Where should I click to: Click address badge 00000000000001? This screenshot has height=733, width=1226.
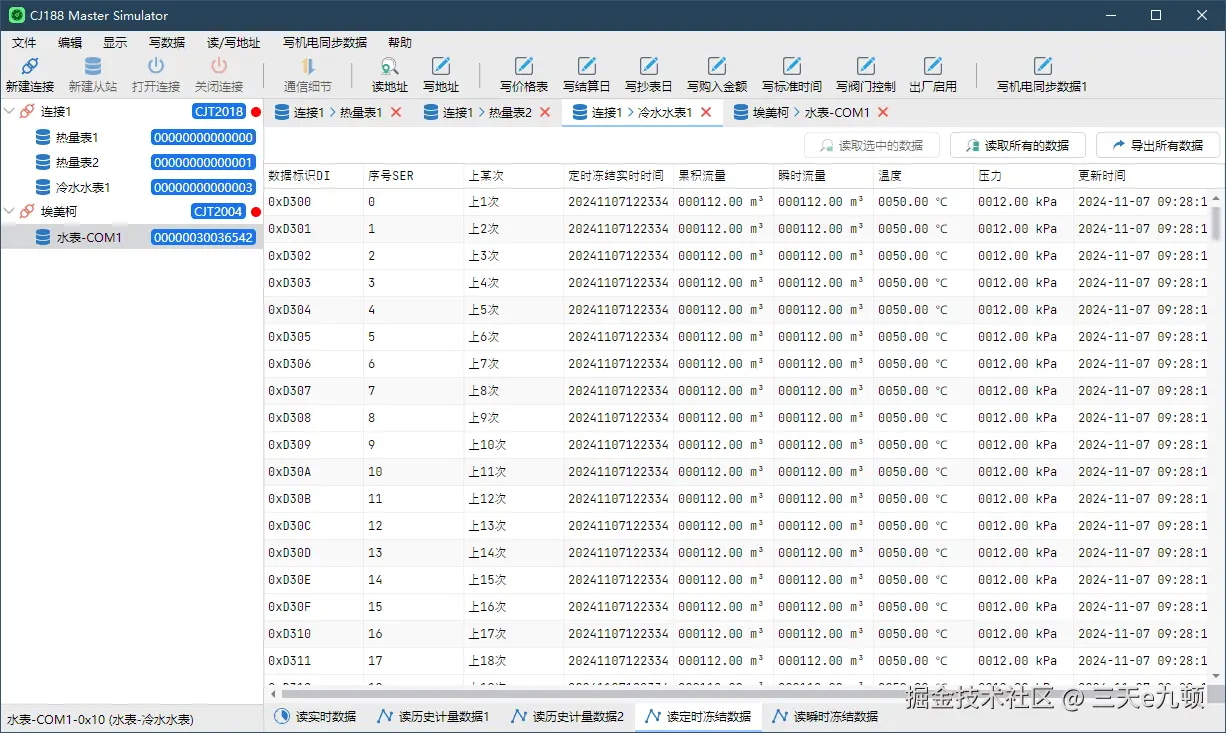tap(203, 162)
